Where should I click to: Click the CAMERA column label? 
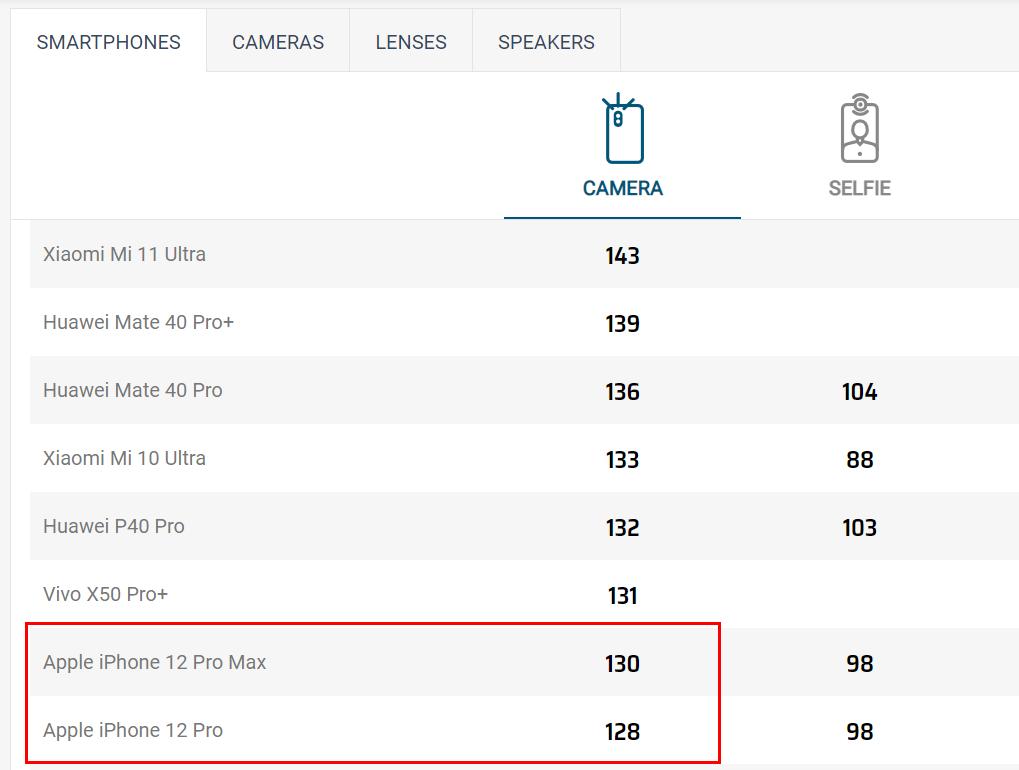coord(622,188)
